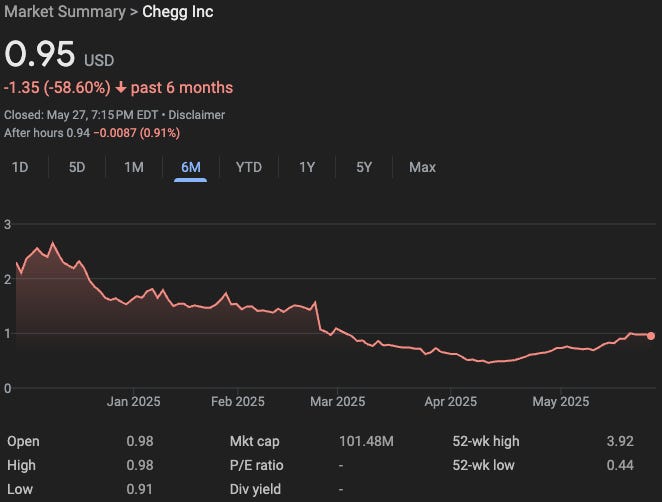Click the Apr 2025 axis label
Viewport: 662px width, 502px height.
[450, 401]
